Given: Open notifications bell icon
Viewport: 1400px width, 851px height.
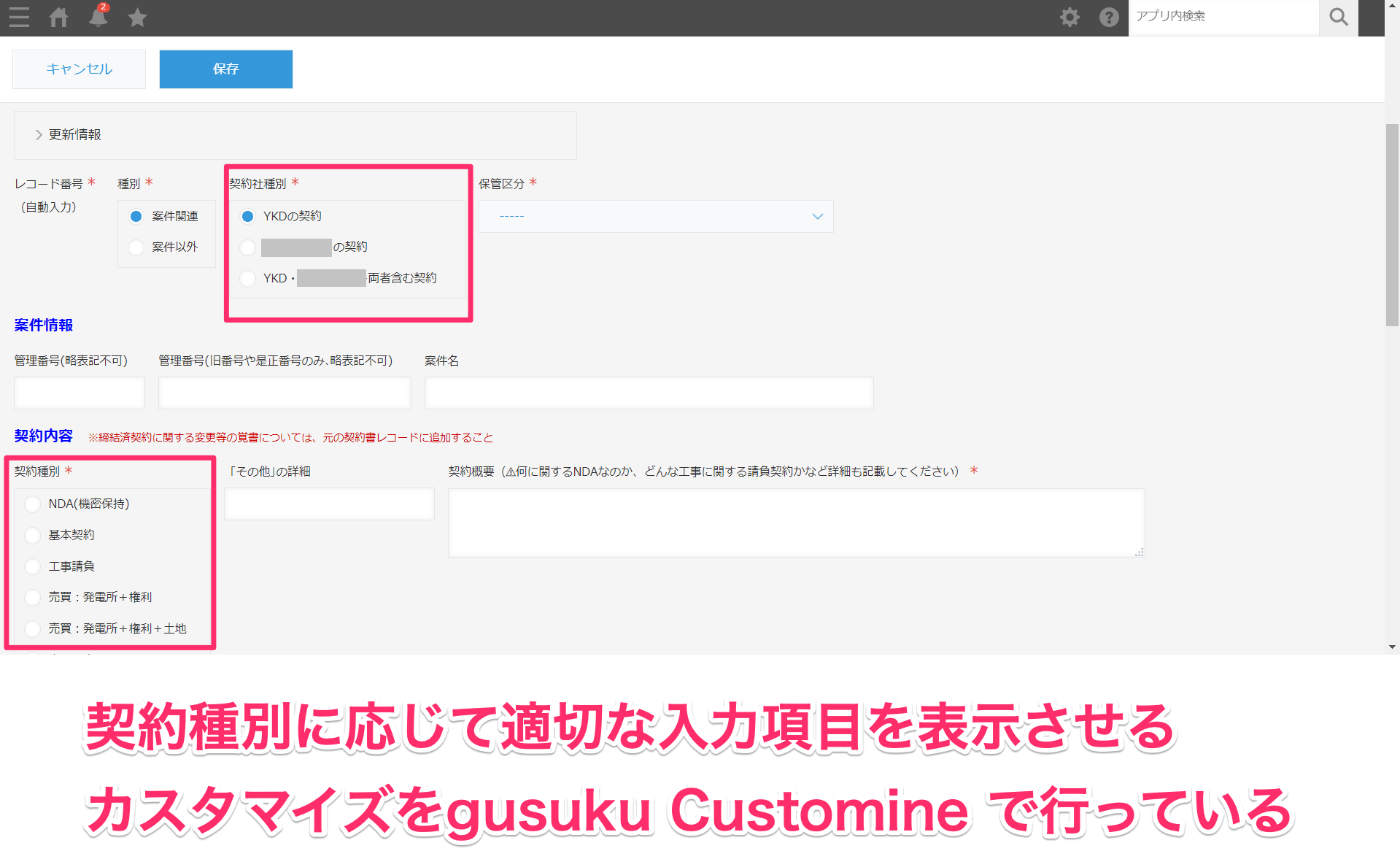Looking at the screenshot, I should coord(98,16).
